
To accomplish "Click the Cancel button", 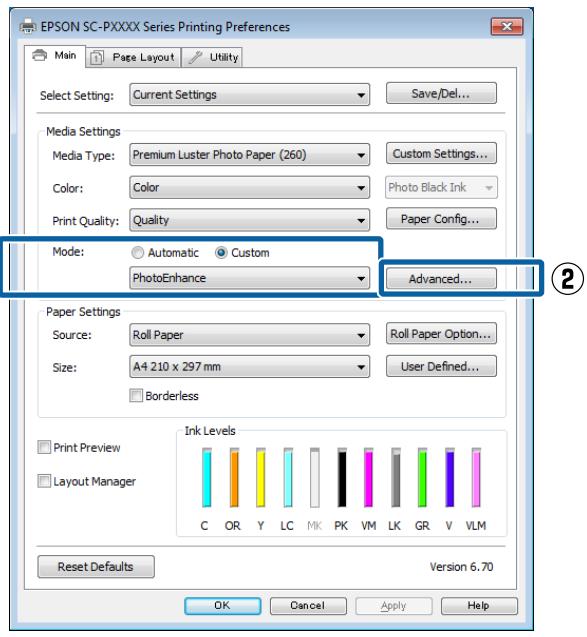I will tap(308, 606).
